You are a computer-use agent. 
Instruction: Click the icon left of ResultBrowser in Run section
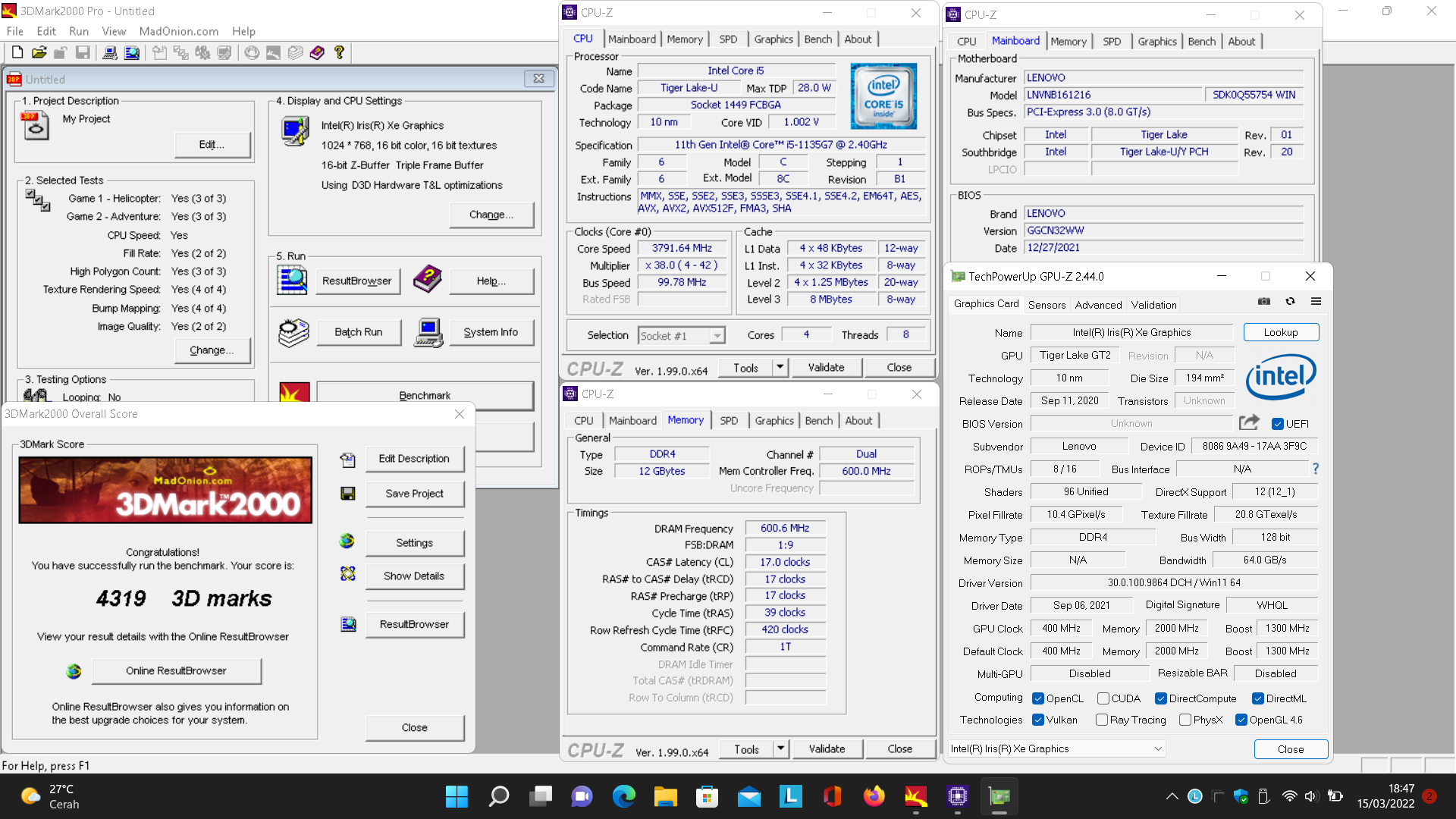click(x=292, y=281)
